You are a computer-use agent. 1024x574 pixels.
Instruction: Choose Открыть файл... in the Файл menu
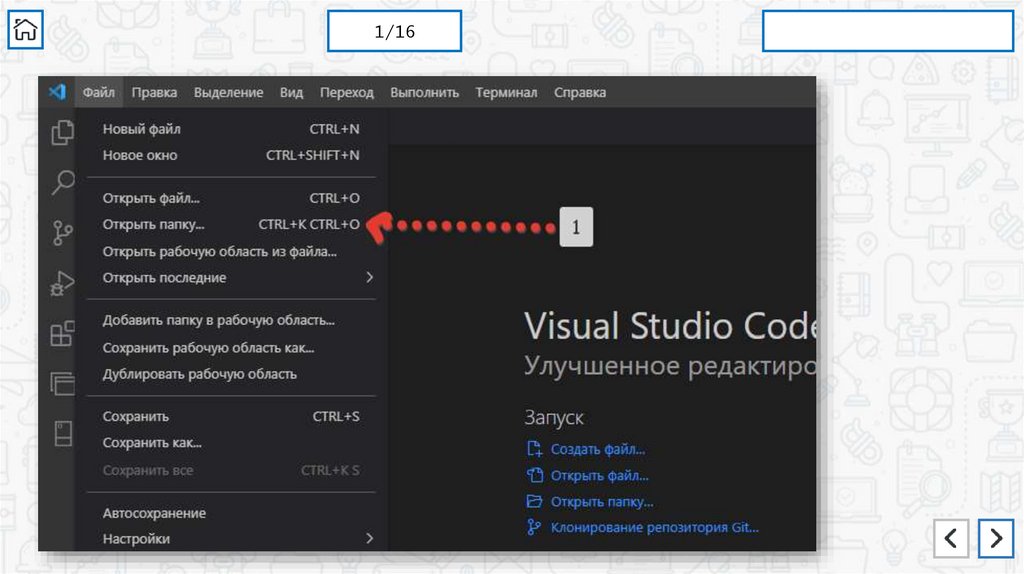[x=231, y=198]
